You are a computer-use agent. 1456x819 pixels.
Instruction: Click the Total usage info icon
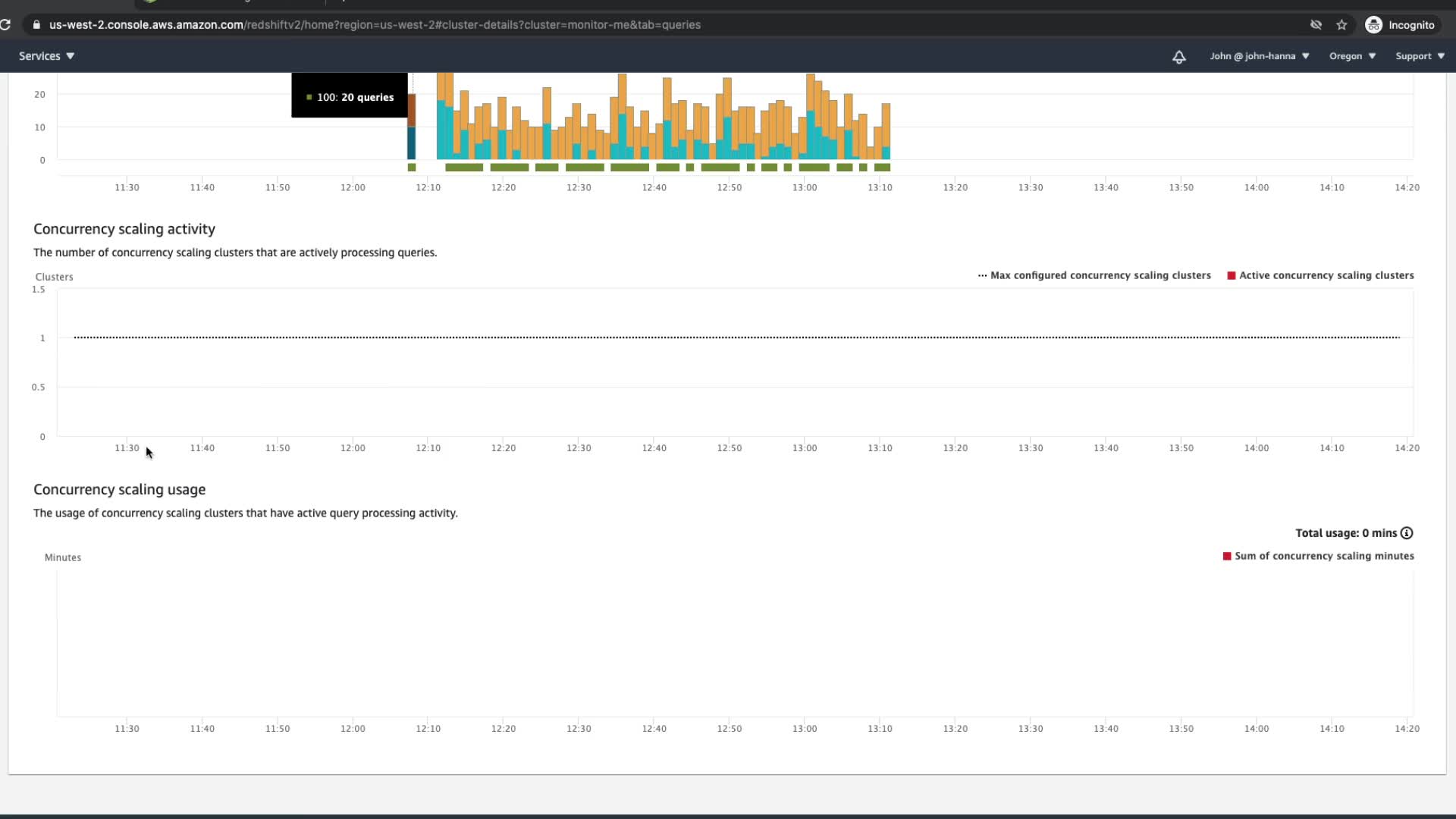coord(1407,533)
